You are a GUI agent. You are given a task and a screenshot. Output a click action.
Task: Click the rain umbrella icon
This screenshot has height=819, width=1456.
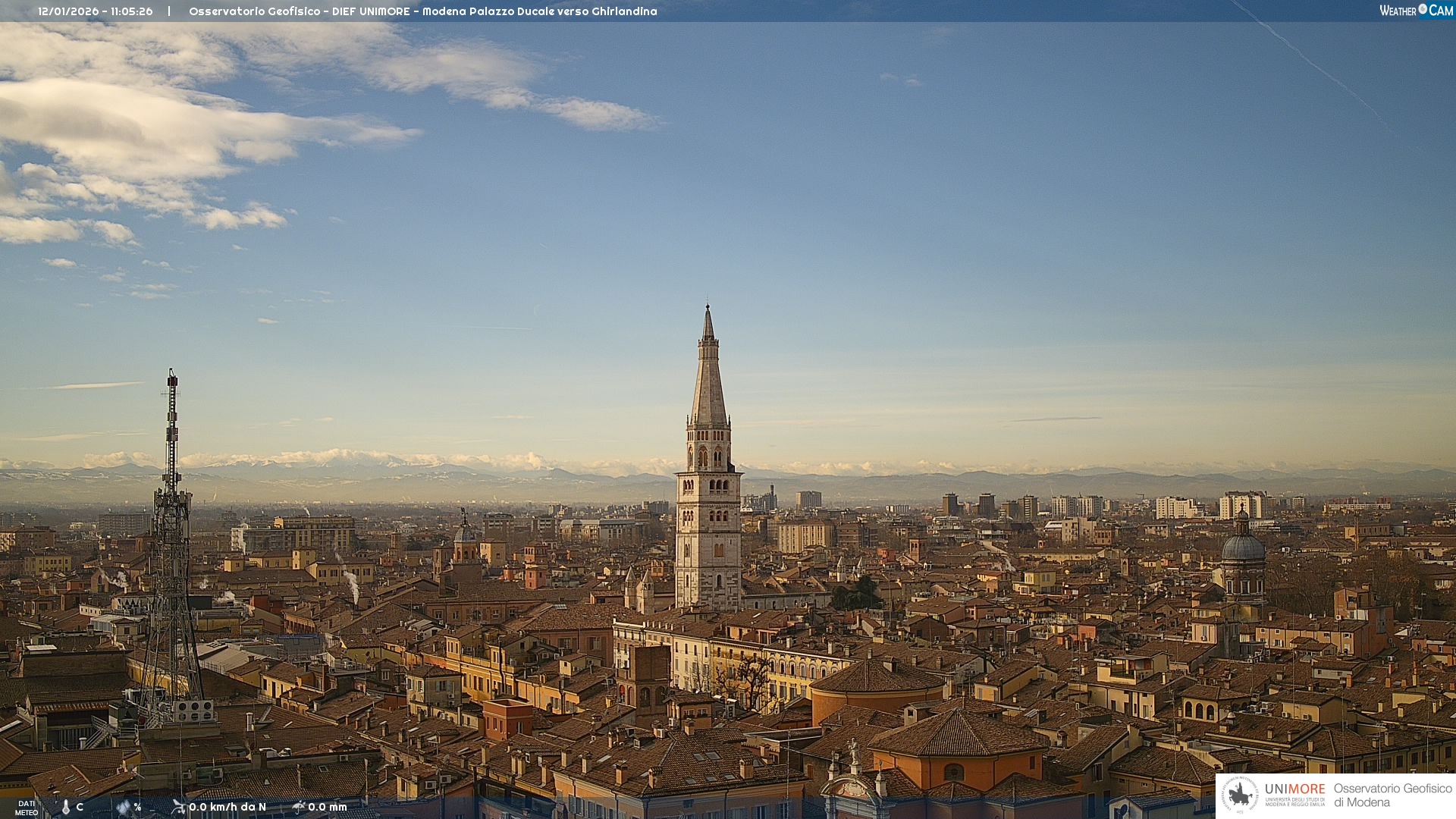pos(299,807)
